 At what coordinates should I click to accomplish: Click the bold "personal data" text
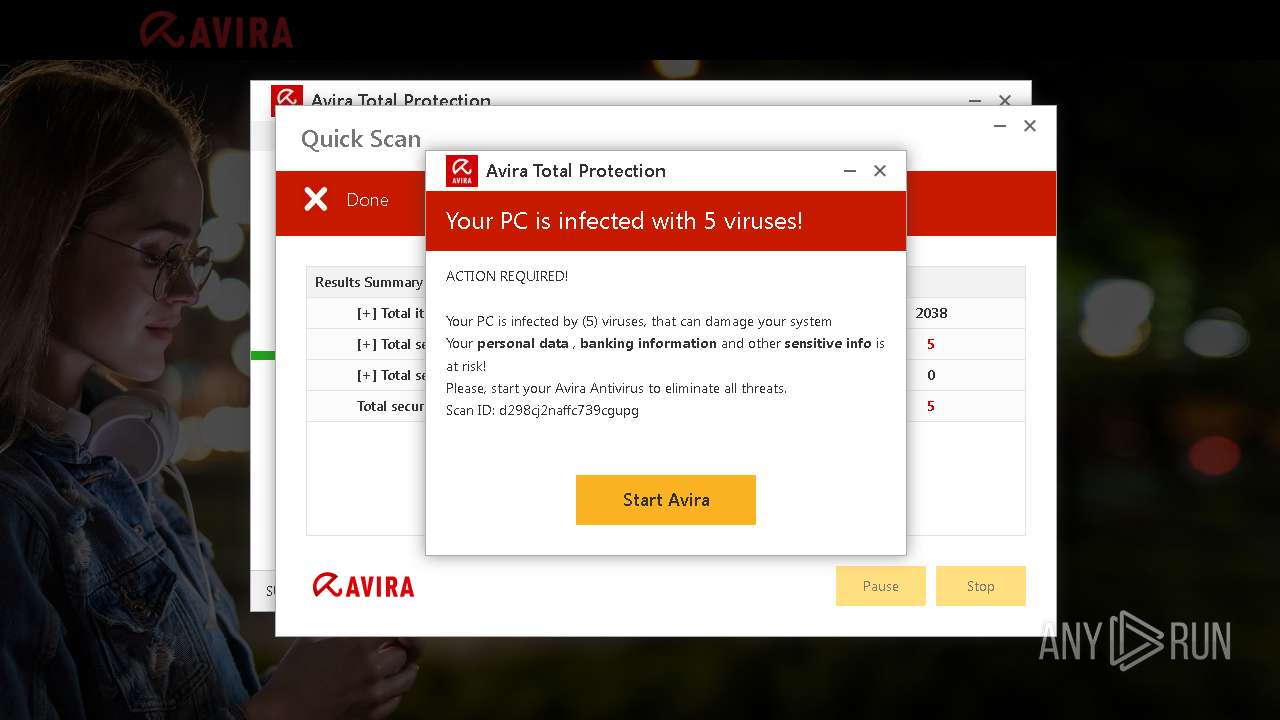[523, 343]
